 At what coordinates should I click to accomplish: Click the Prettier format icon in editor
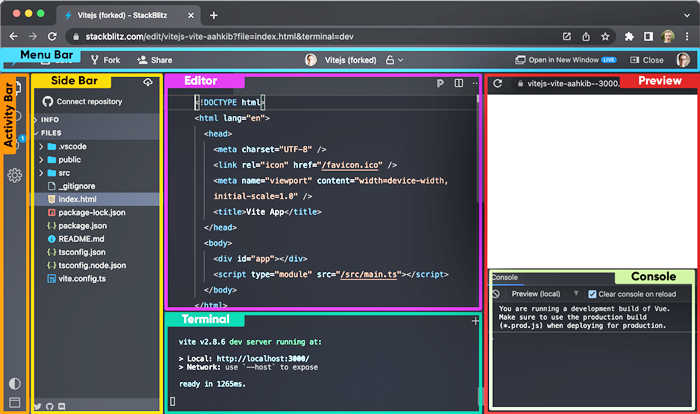(440, 83)
